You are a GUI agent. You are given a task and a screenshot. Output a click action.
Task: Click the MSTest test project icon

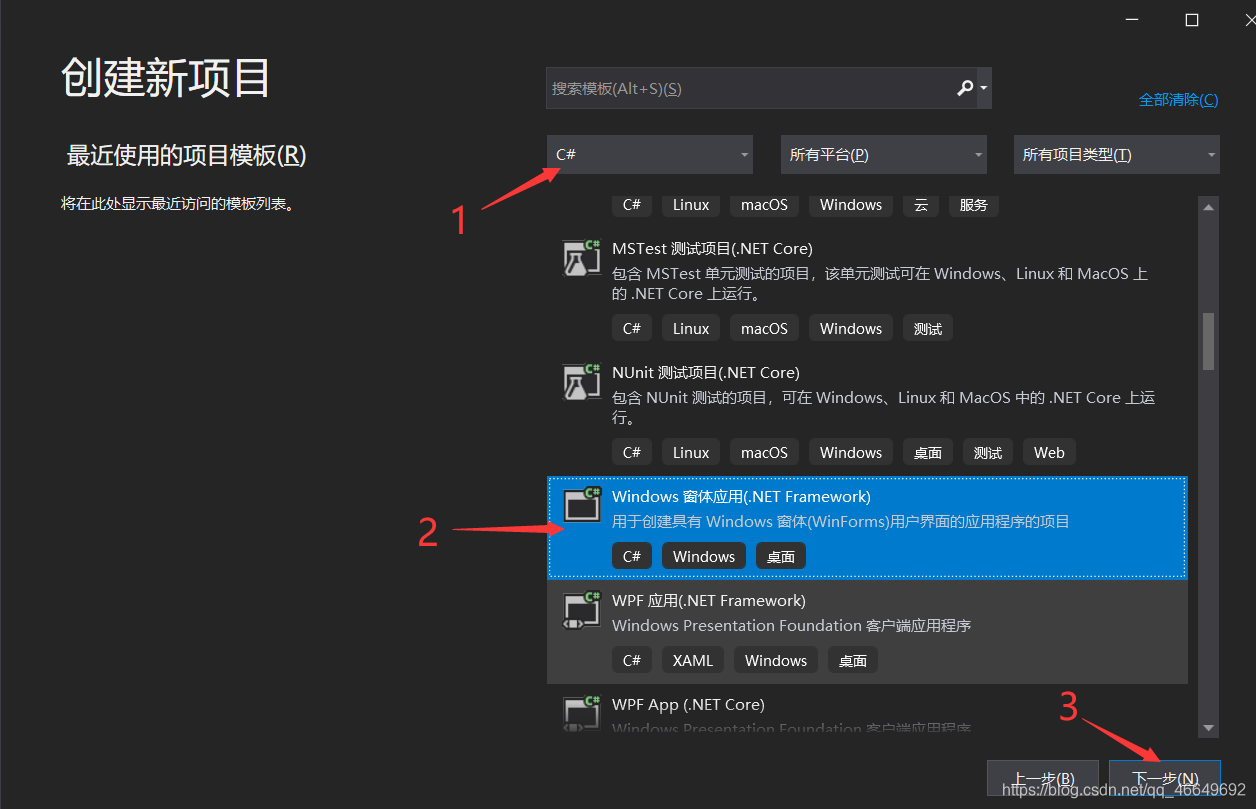(581, 257)
